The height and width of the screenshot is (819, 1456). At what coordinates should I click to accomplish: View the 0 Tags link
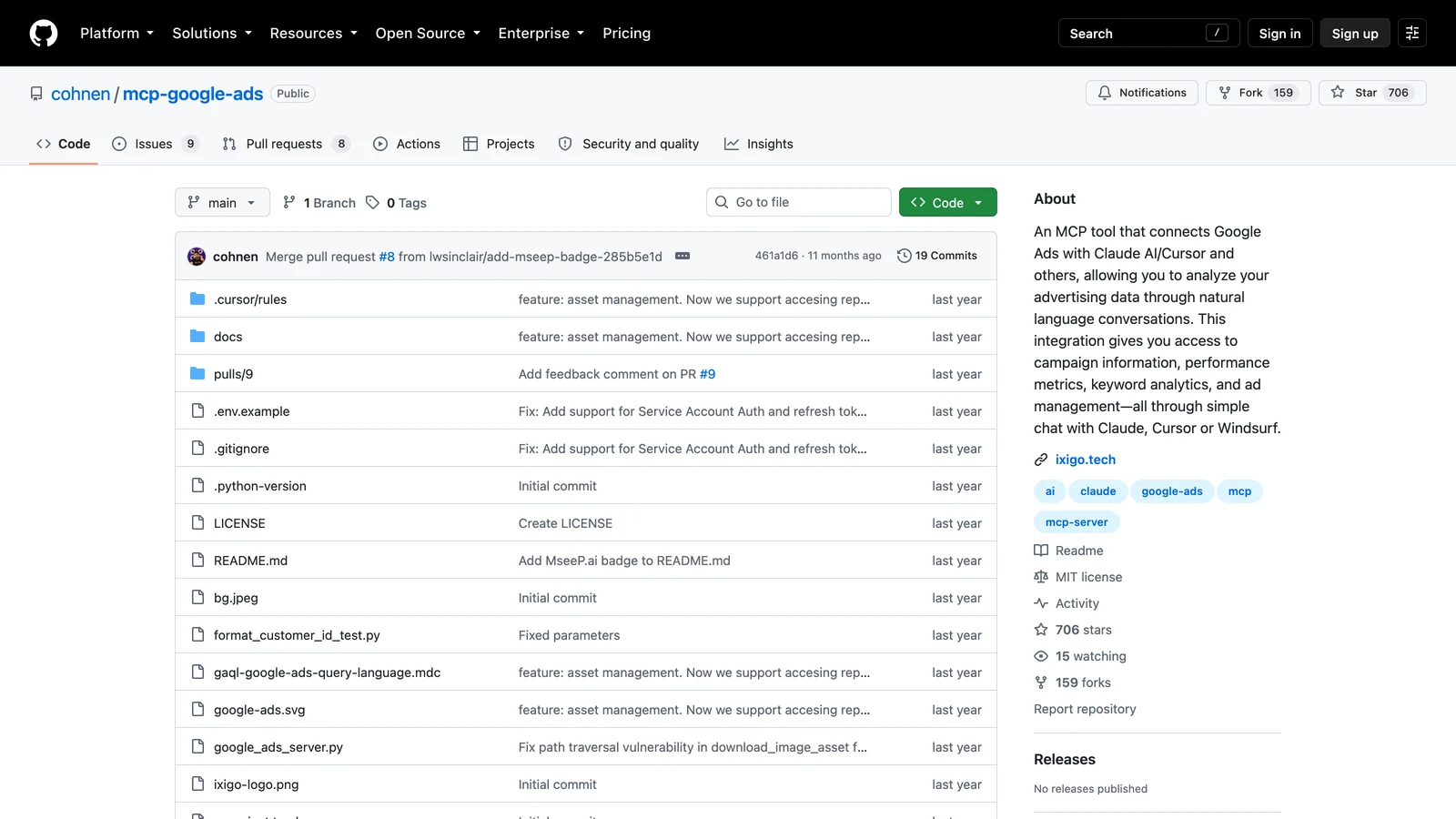pyautogui.click(x=396, y=202)
